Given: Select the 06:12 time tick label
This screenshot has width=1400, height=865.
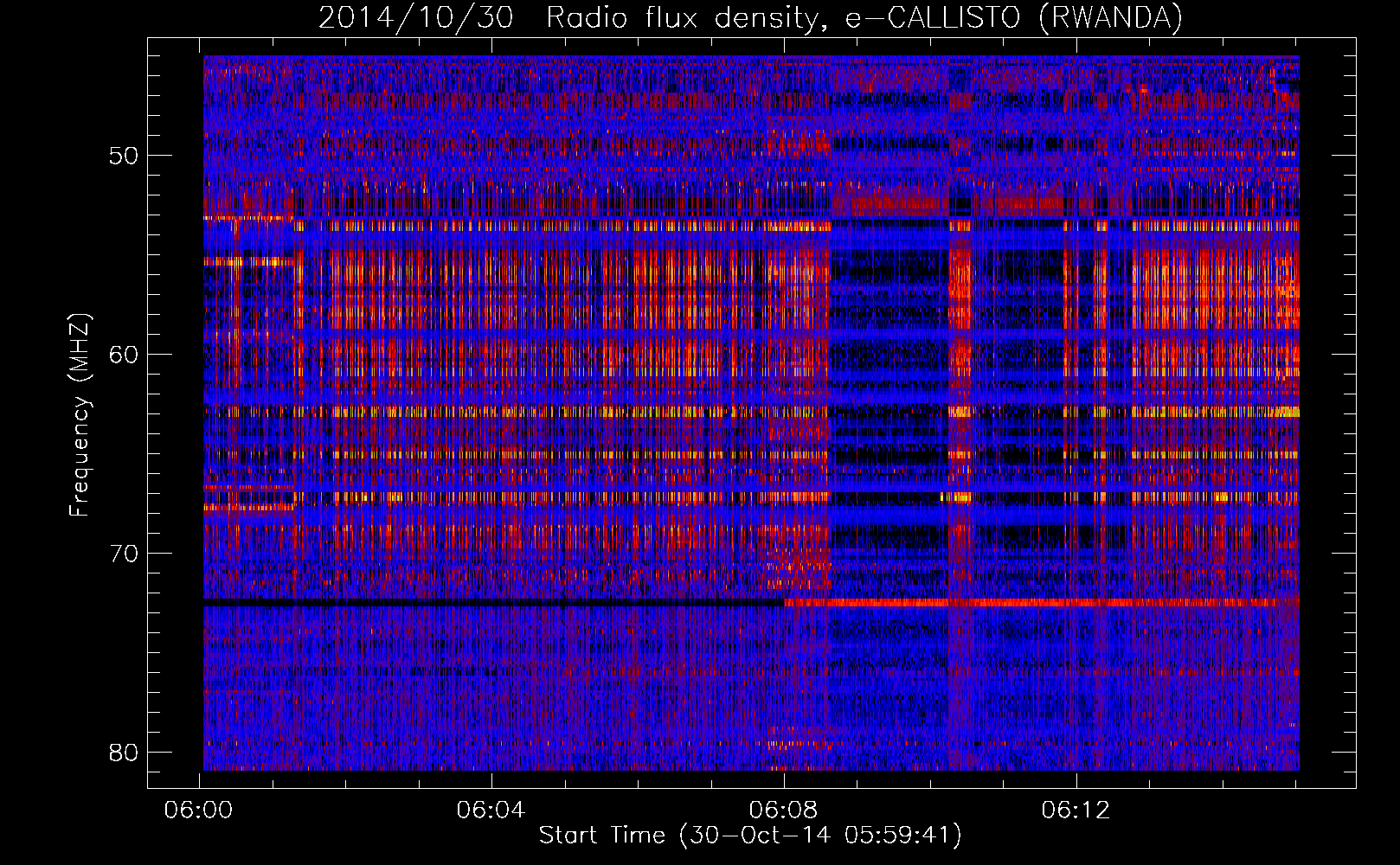Looking at the screenshot, I should click(x=1076, y=811).
